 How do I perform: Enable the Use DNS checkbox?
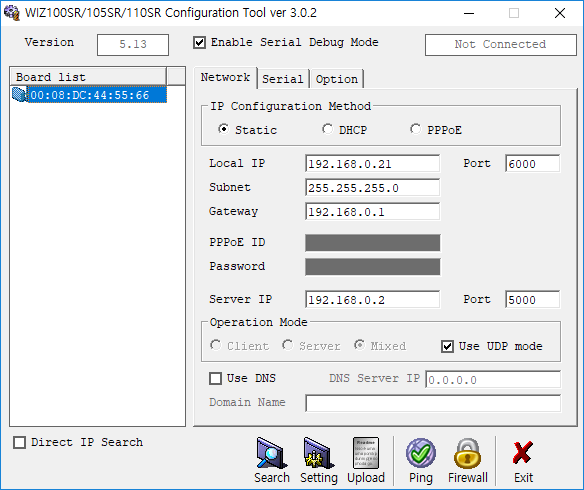point(215,378)
